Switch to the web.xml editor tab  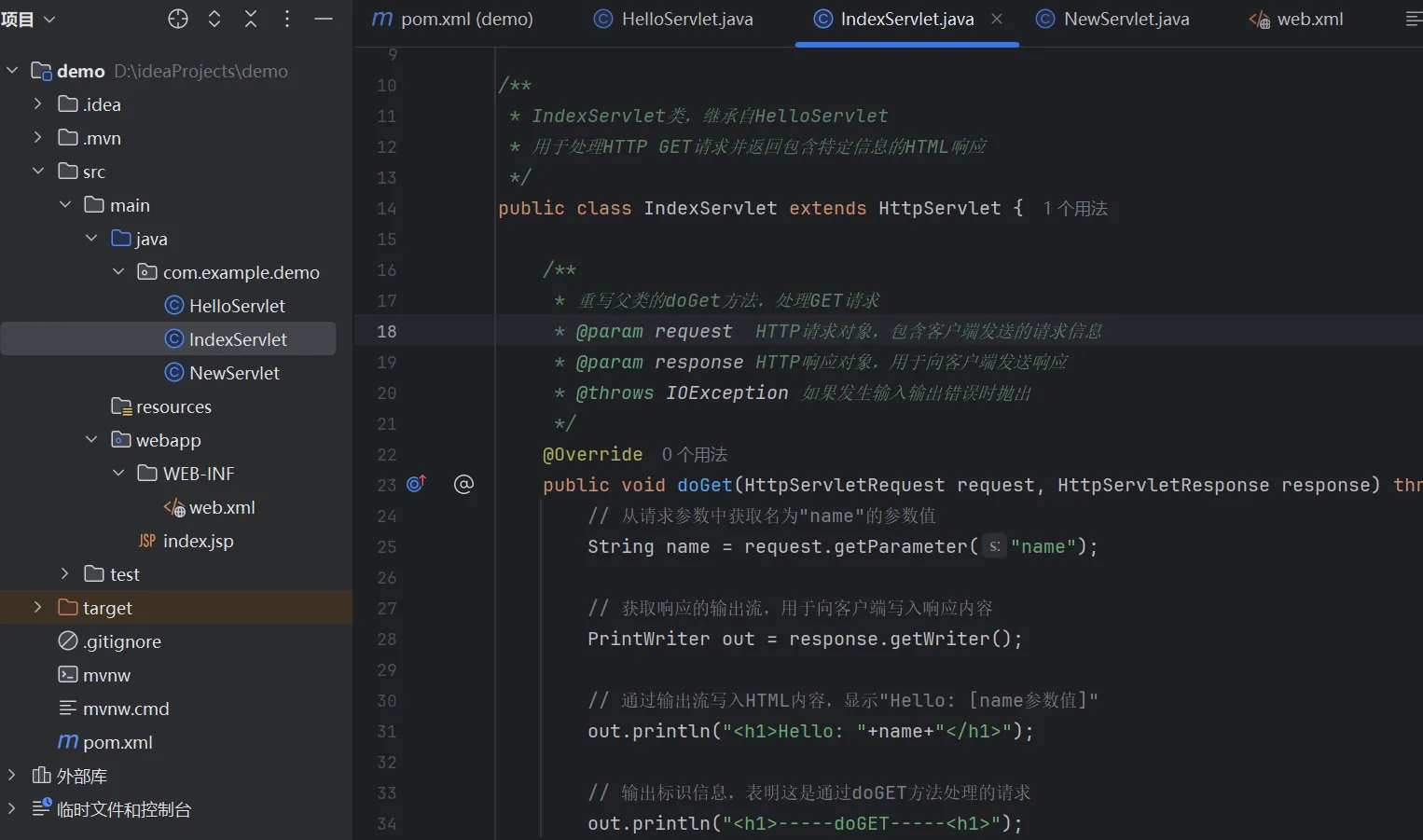1308,19
